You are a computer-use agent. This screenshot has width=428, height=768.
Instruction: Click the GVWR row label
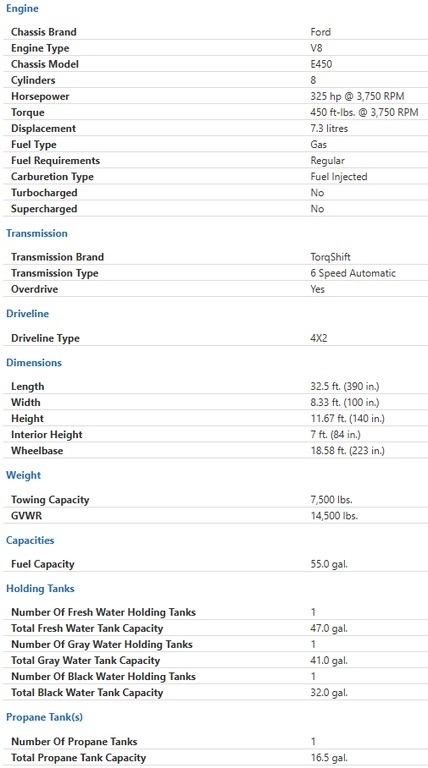click(x=26, y=516)
